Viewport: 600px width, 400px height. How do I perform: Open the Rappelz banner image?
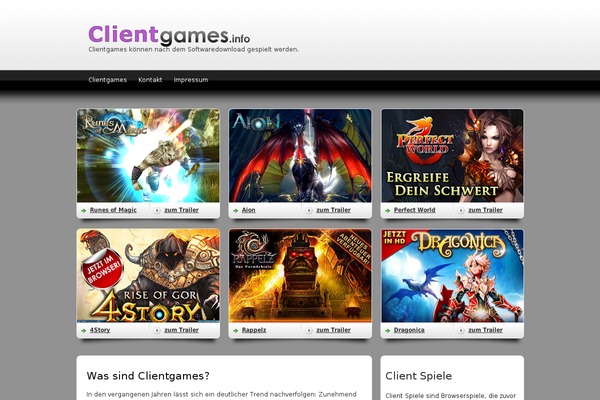coord(300,275)
